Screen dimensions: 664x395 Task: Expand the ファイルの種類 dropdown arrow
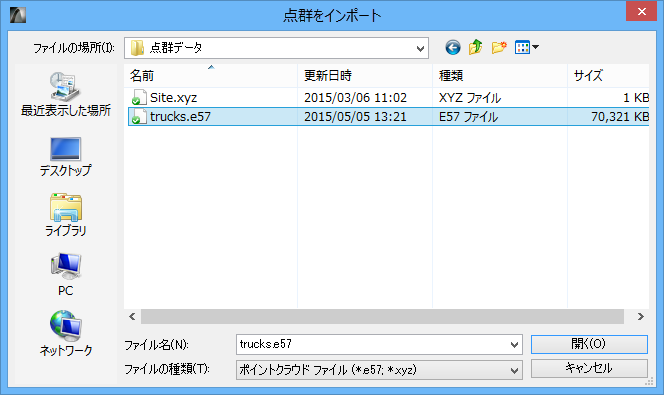point(514,370)
